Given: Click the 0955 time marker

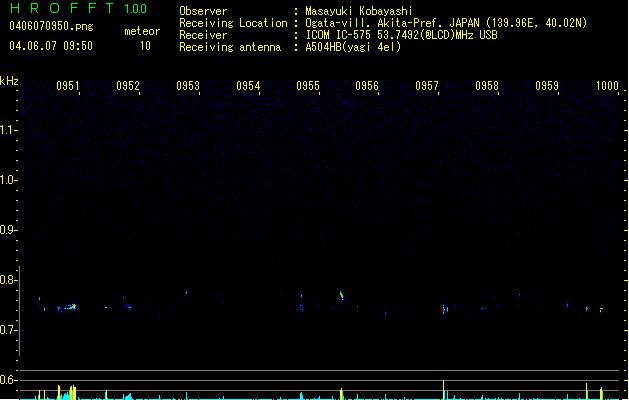Looking at the screenshot, I should tap(308, 86).
